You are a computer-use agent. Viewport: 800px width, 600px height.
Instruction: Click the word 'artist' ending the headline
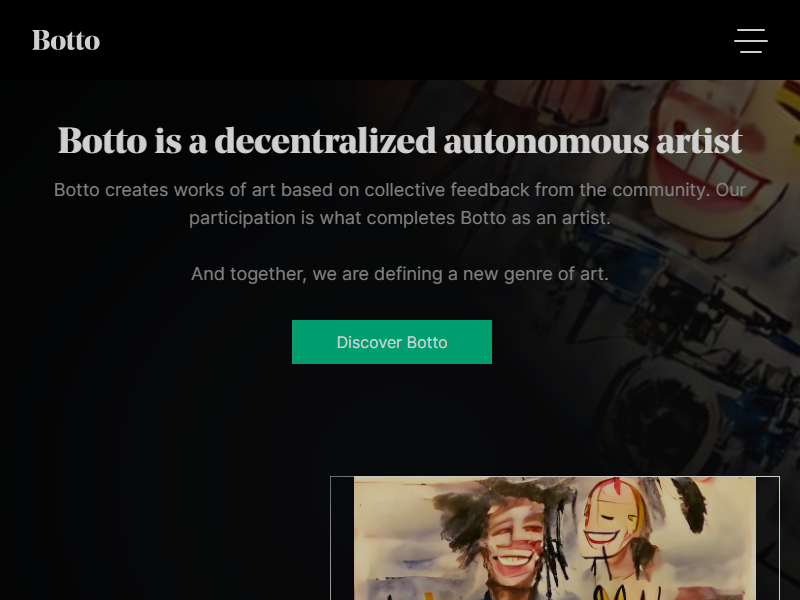699,140
